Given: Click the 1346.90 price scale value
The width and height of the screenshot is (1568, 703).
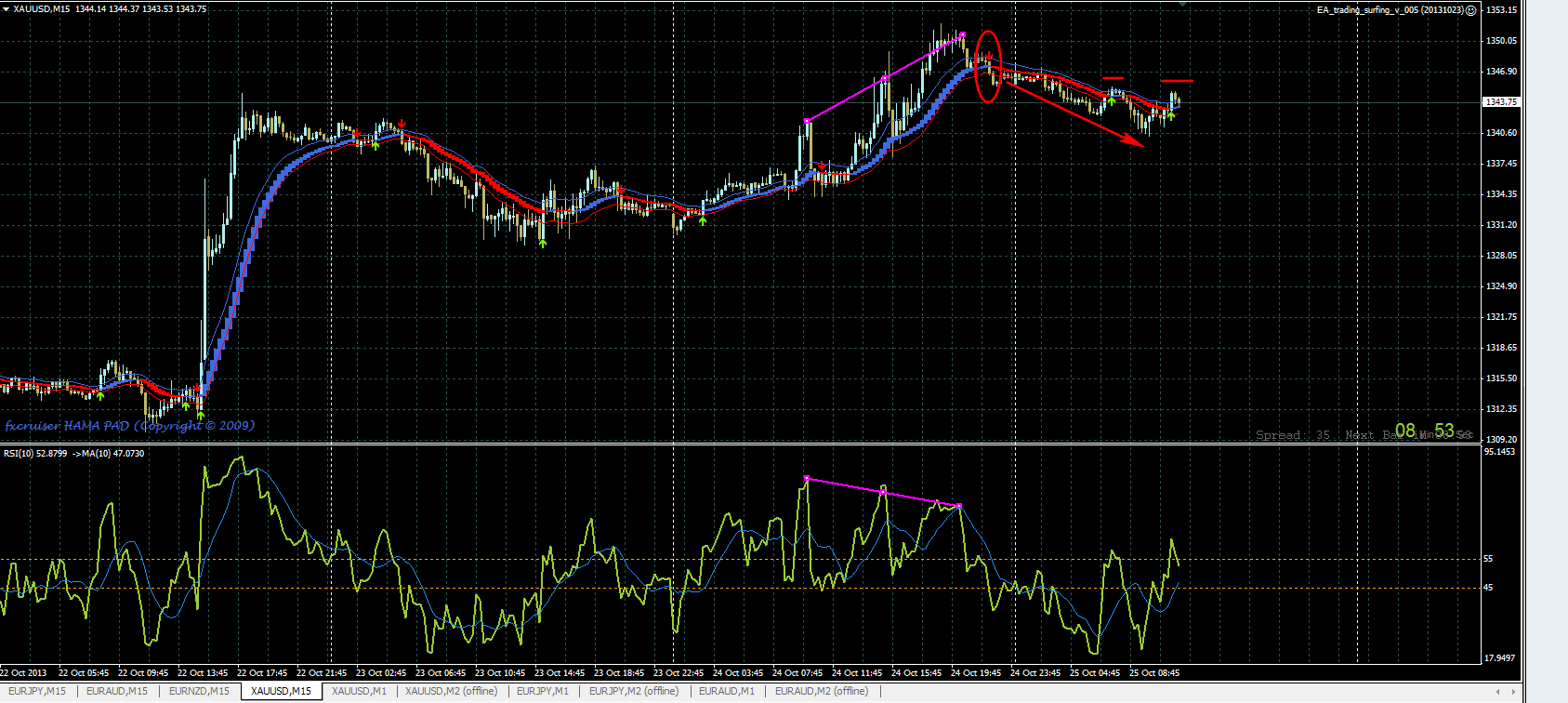Looking at the screenshot, I should pos(1502,72).
